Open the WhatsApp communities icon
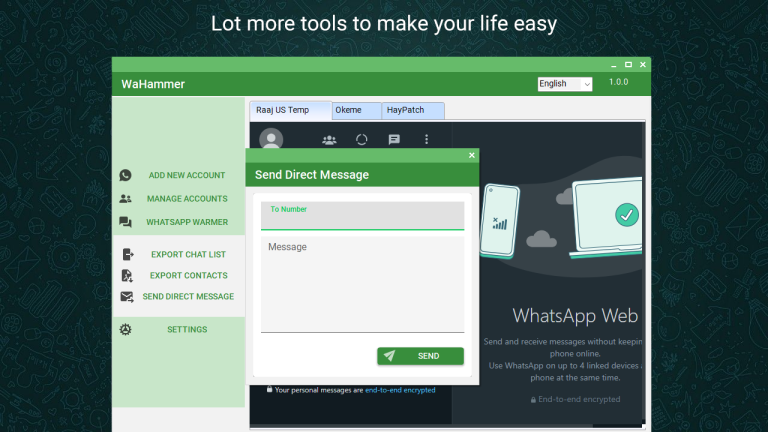This screenshot has height=432, width=768. click(x=329, y=140)
